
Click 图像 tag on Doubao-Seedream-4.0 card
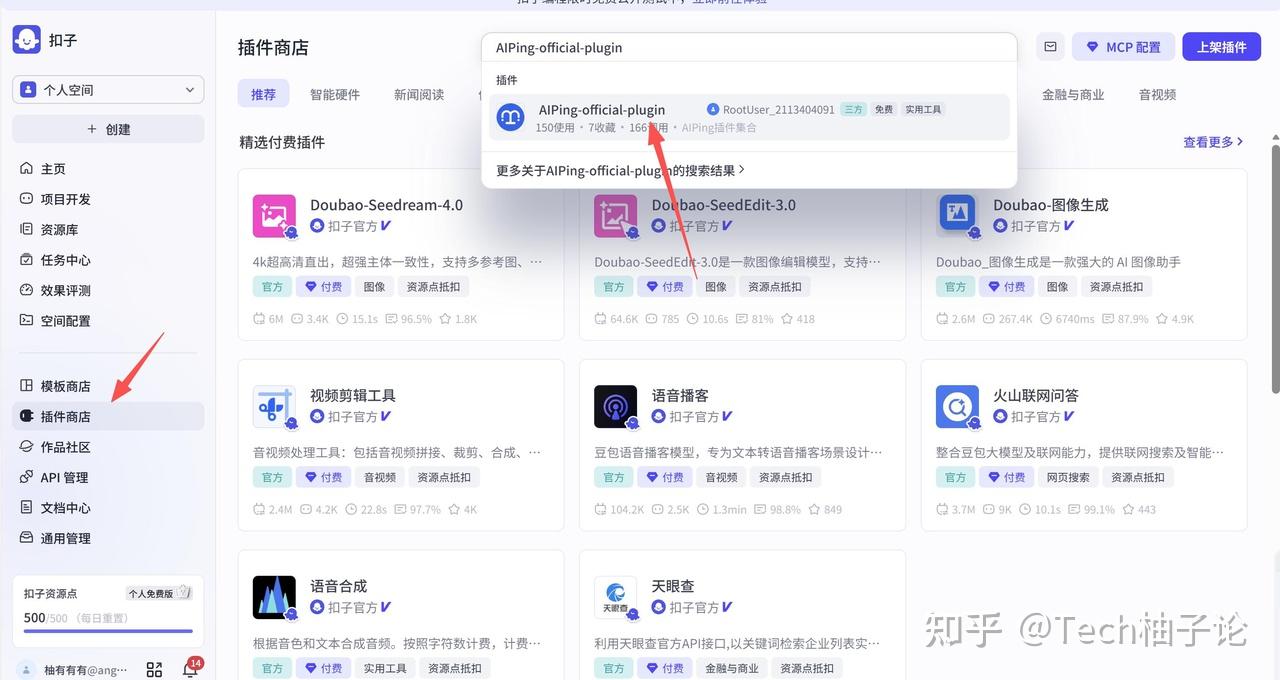(374, 286)
